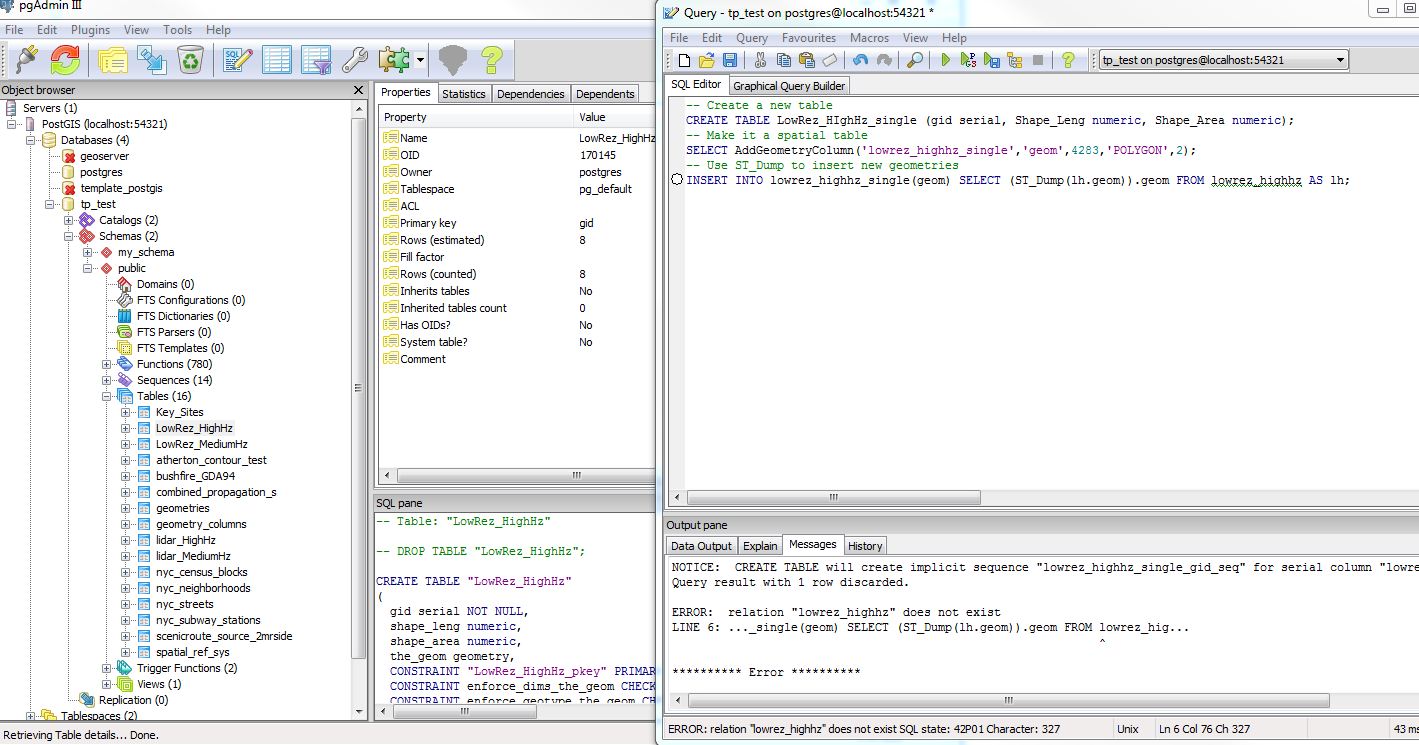Open filtered rows view icon

tap(316, 60)
